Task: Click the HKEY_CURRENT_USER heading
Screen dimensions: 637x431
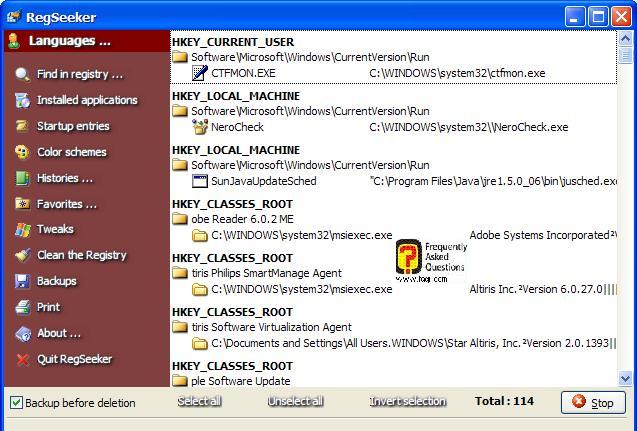Action: (x=233, y=42)
